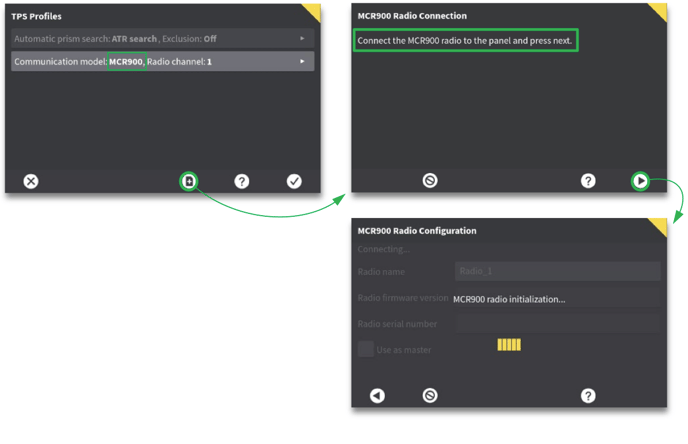The height and width of the screenshot is (444, 688).
Task: Click the X cancel icon in TPS Profiles
Action: [x=31, y=181]
